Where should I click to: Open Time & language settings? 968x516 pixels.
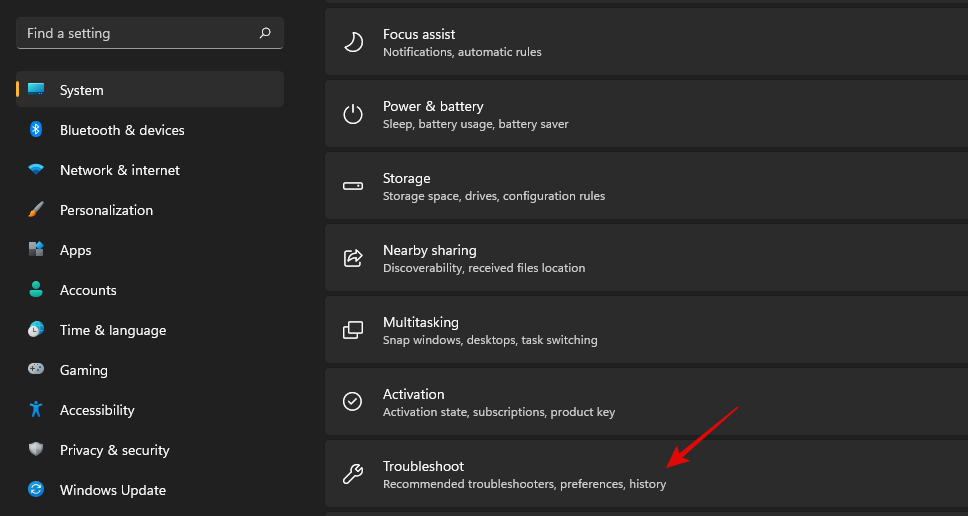click(x=112, y=330)
